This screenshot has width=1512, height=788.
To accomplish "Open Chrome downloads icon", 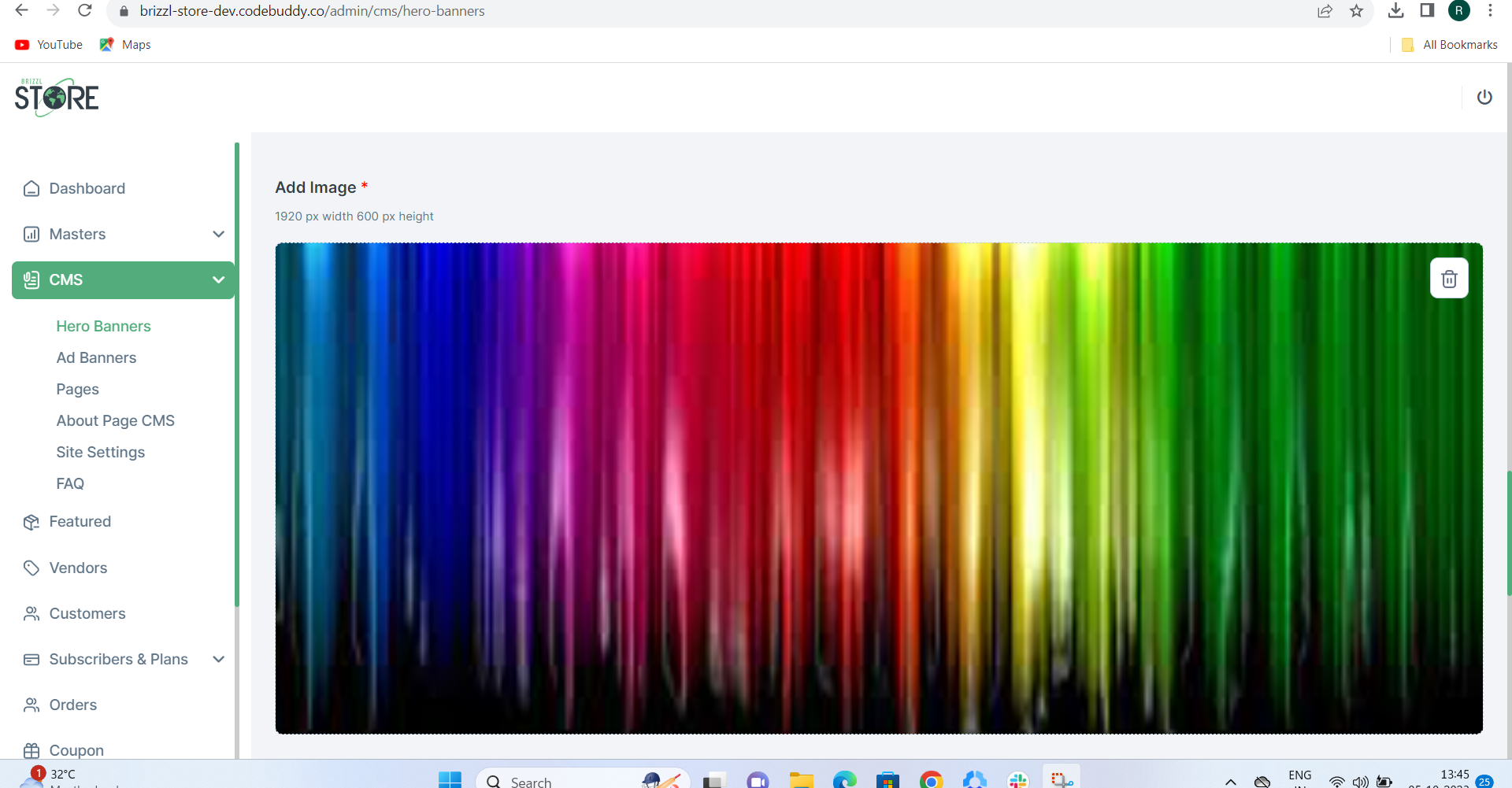I will tap(1395, 11).
